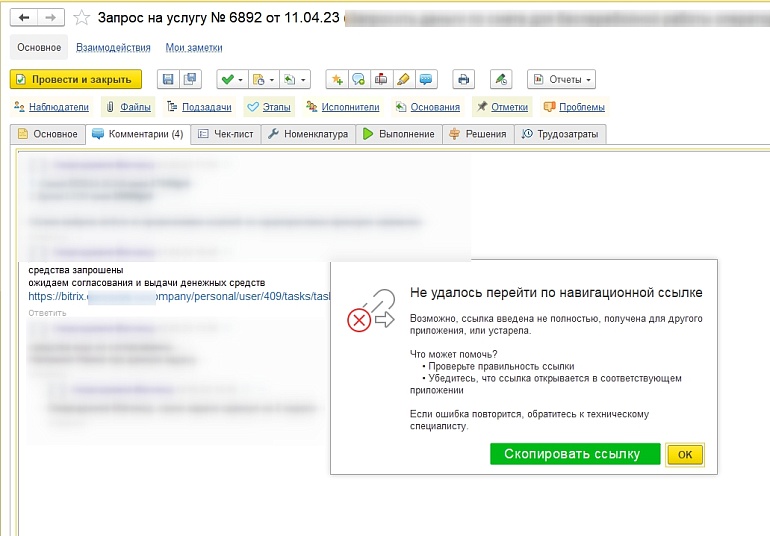The height and width of the screenshot is (536, 770).
Task: Select the Решения tab
Action: pos(478,133)
